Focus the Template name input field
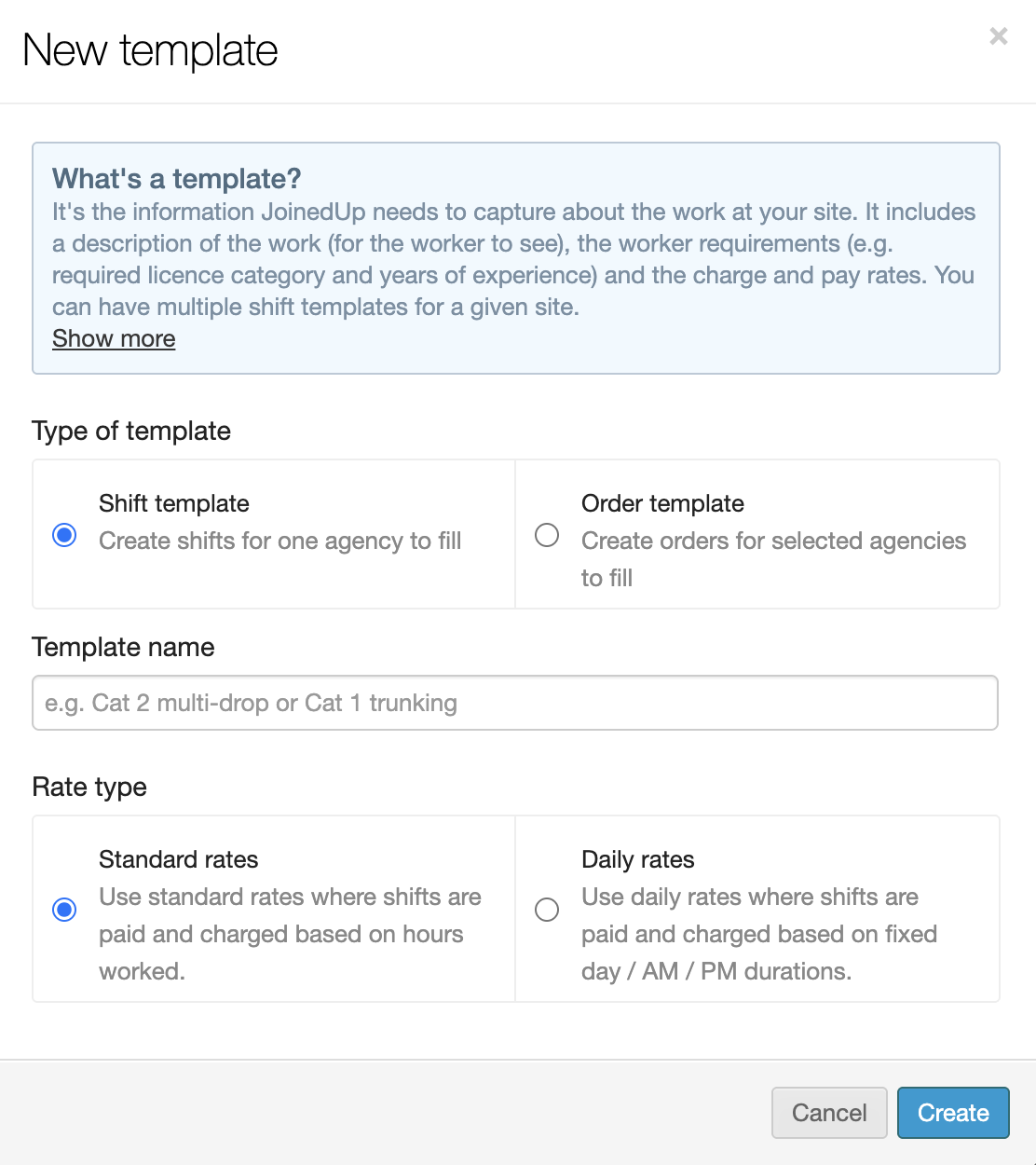Image resolution: width=1036 pixels, height=1165 pixels. pos(514,703)
